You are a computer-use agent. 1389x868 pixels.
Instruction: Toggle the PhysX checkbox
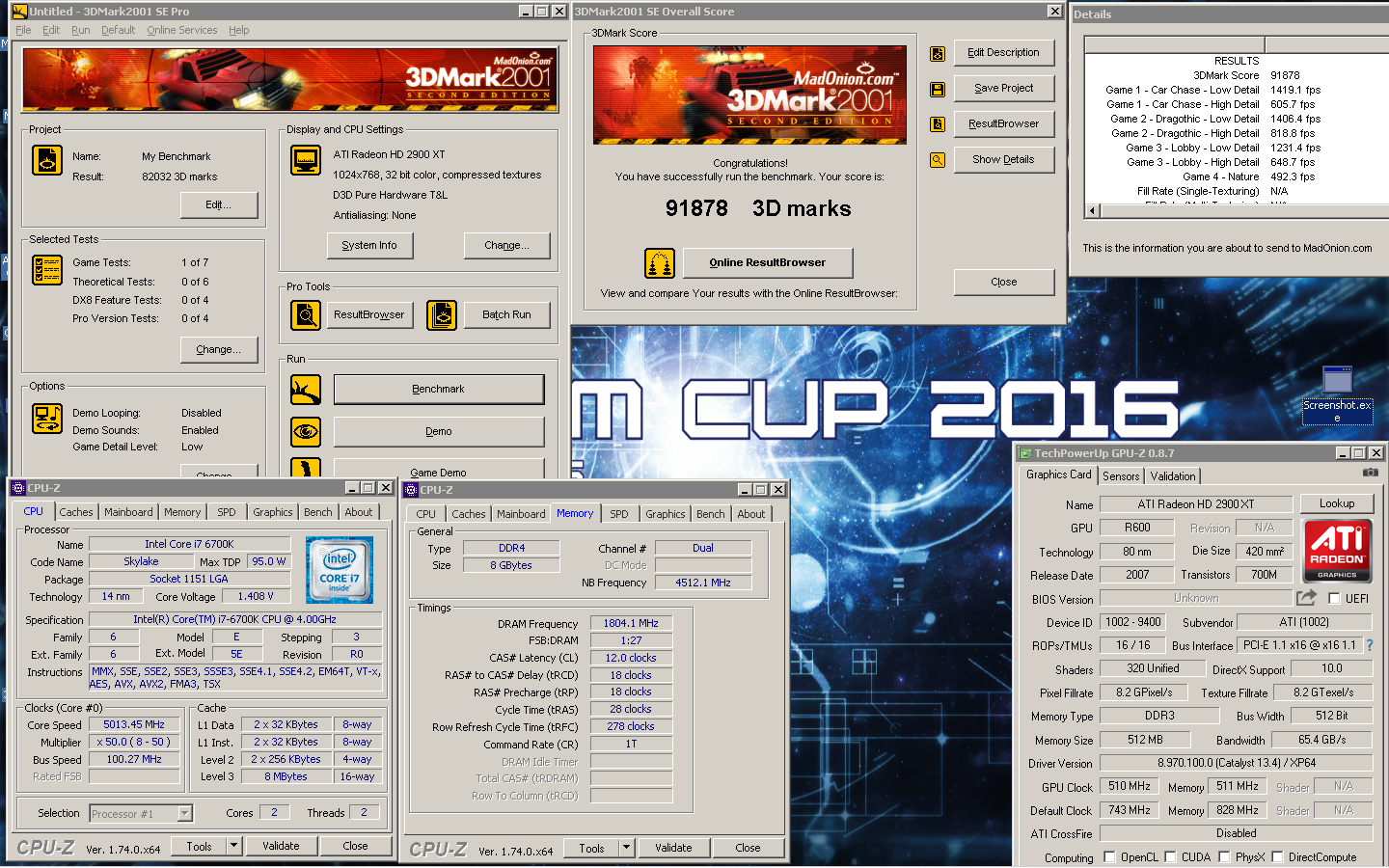tap(1224, 856)
